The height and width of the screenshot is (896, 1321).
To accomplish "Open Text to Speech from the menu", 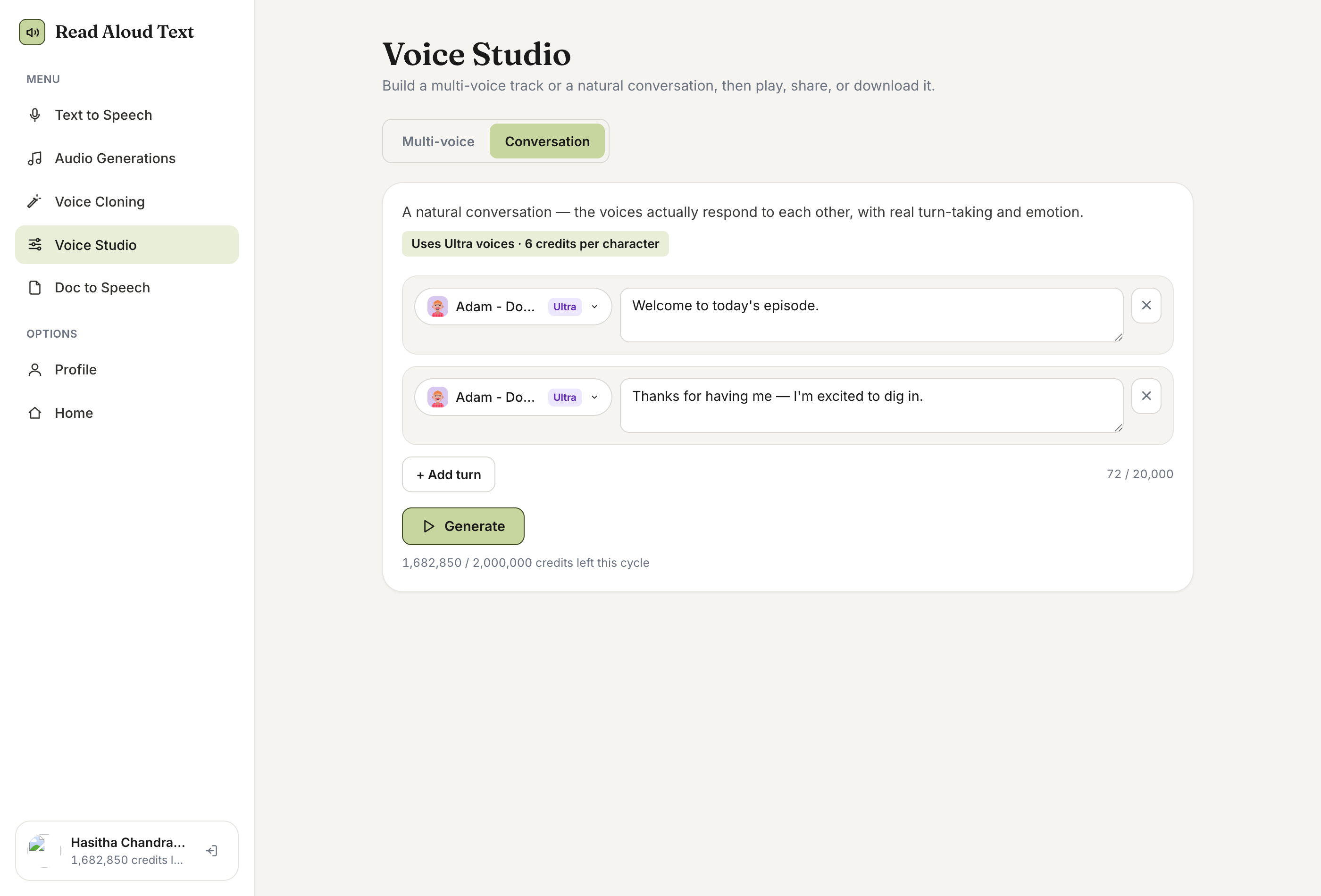I will (x=127, y=116).
